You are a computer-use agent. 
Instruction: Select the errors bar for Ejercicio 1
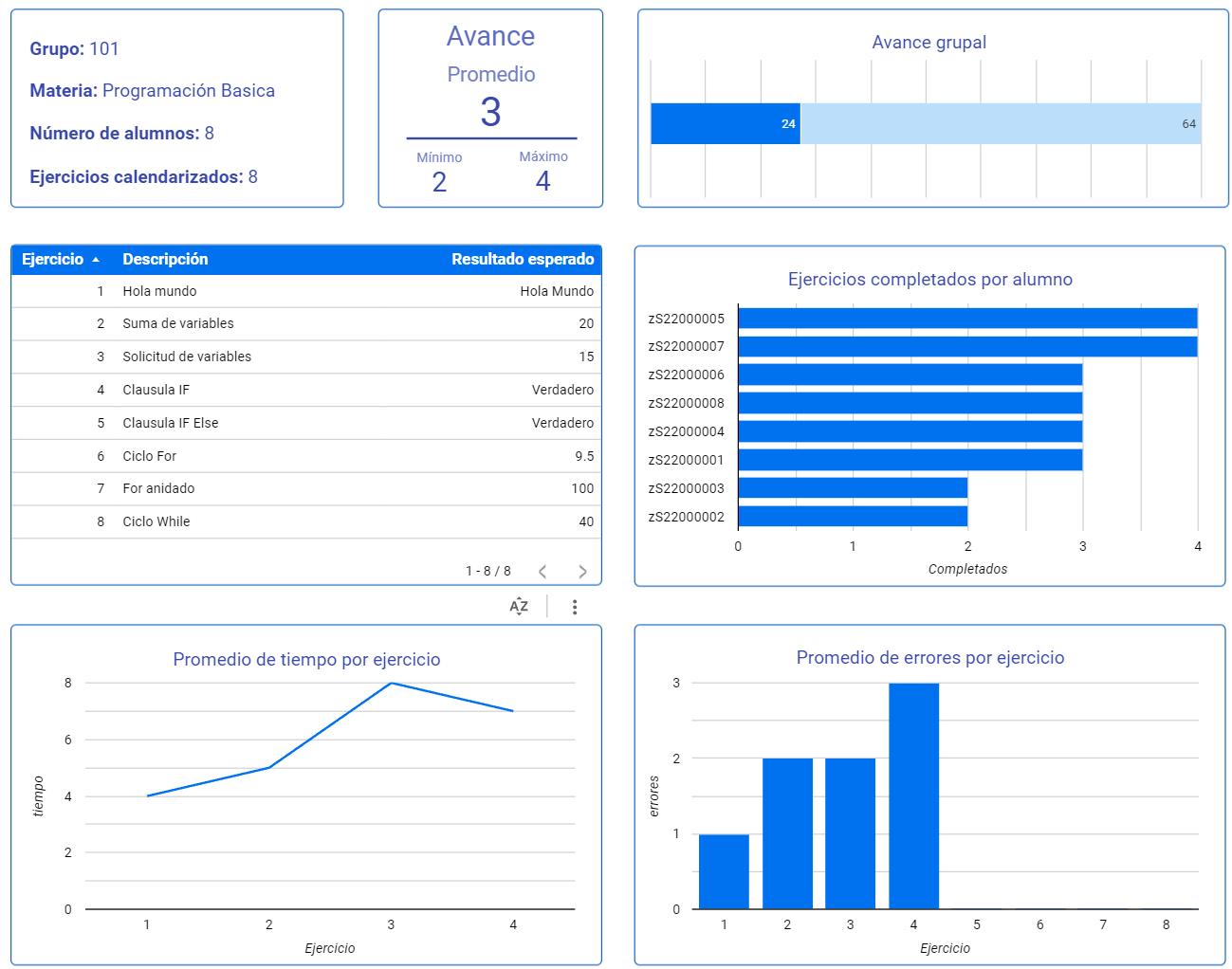pyautogui.click(x=724, y=871)
